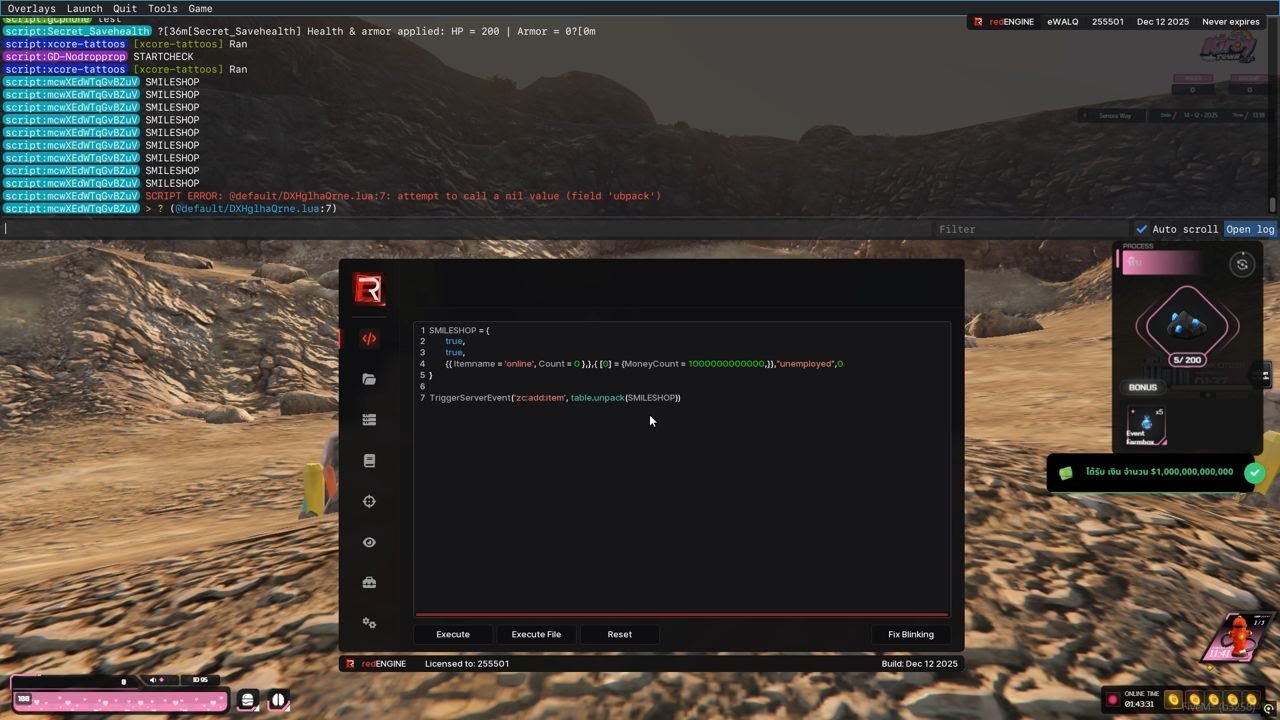Click the eWALQ label in top bar
1280x720 pixels.
coord(1063,22)
